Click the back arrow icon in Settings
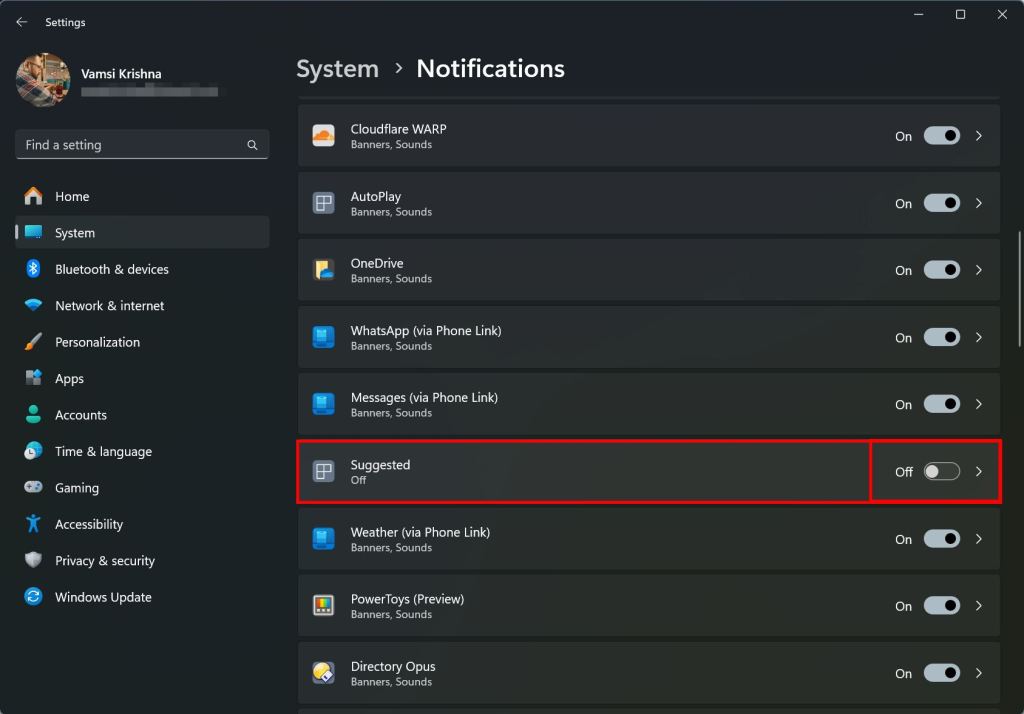Image resolution: width=1024 pixels, height=714 pixels. tap(22, 22)
